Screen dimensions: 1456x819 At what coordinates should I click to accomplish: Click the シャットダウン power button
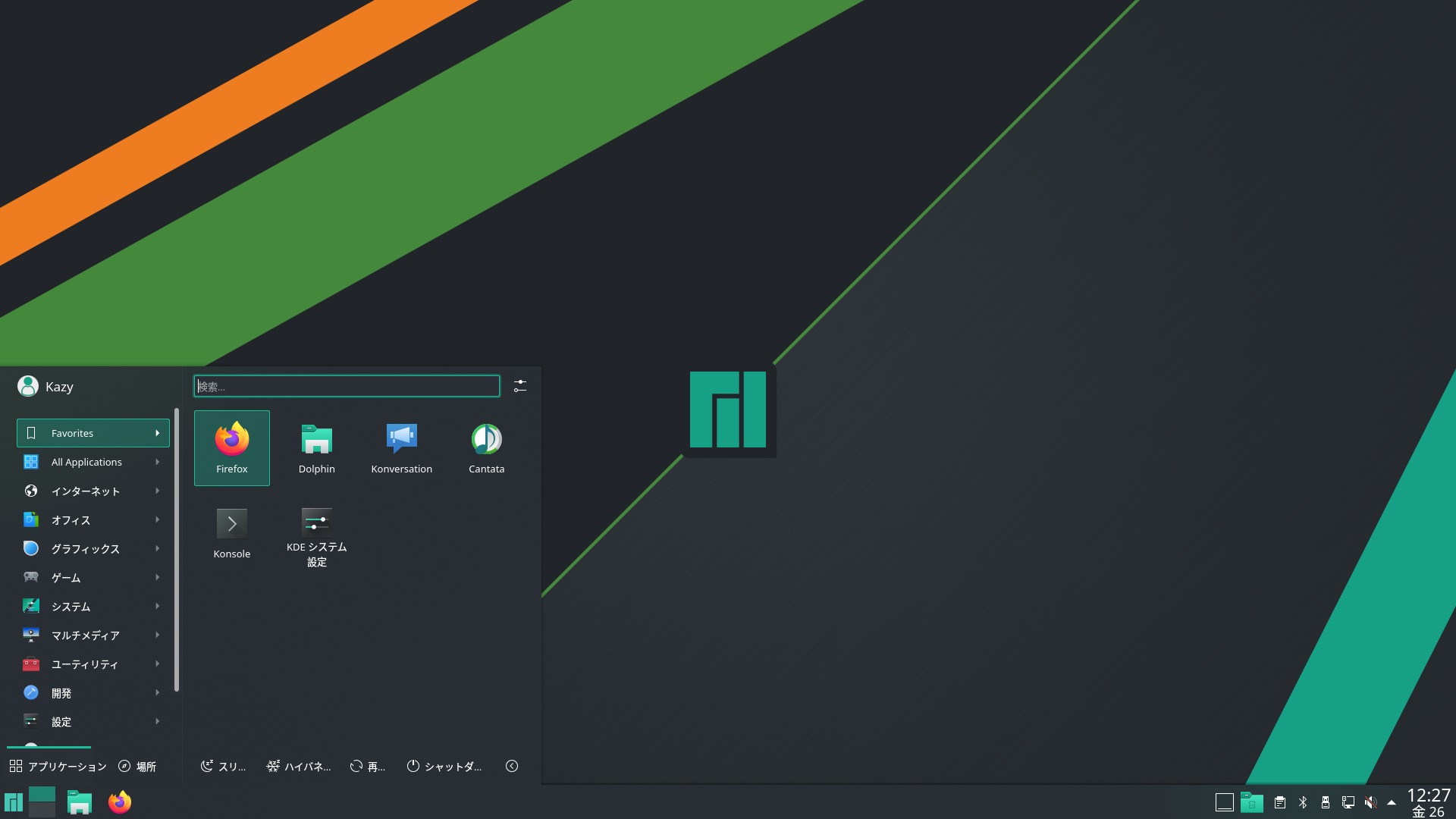[x=444, y=766]
